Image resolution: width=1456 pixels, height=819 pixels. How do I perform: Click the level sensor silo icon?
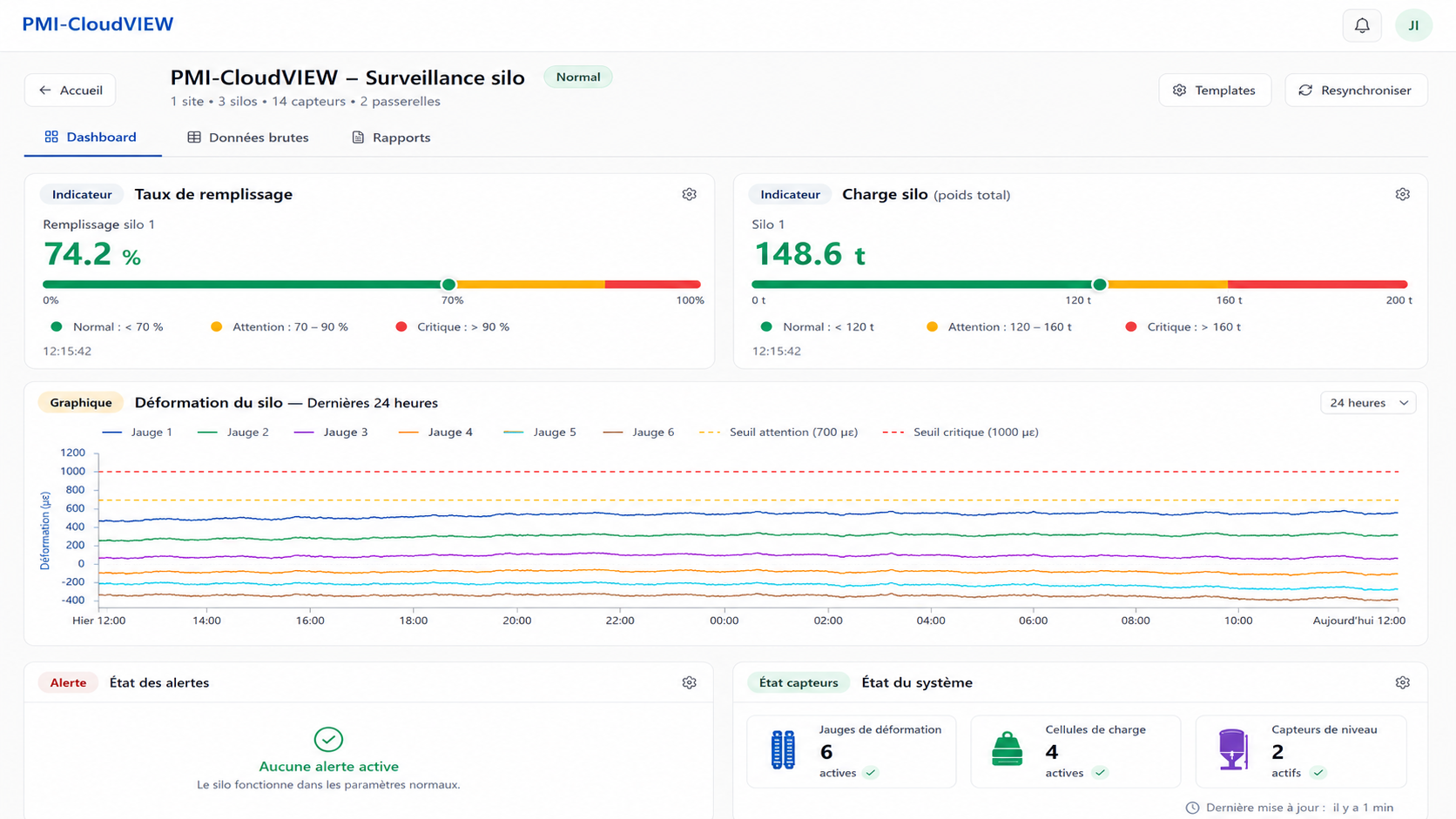(x=1232, y=749)
